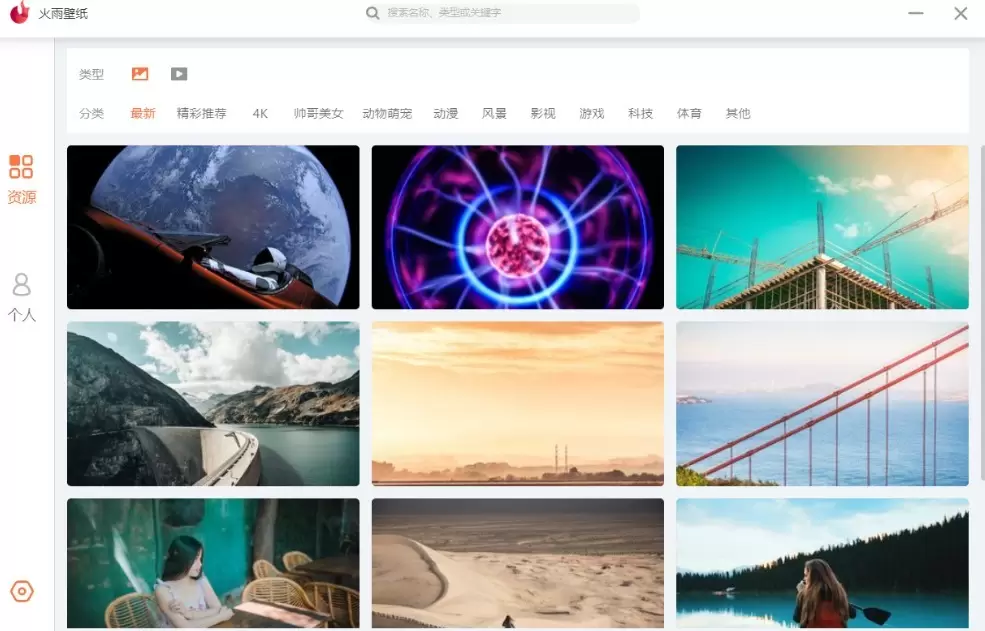
Task: Open the 个人 personal section
Action: [x=21, y=297]
